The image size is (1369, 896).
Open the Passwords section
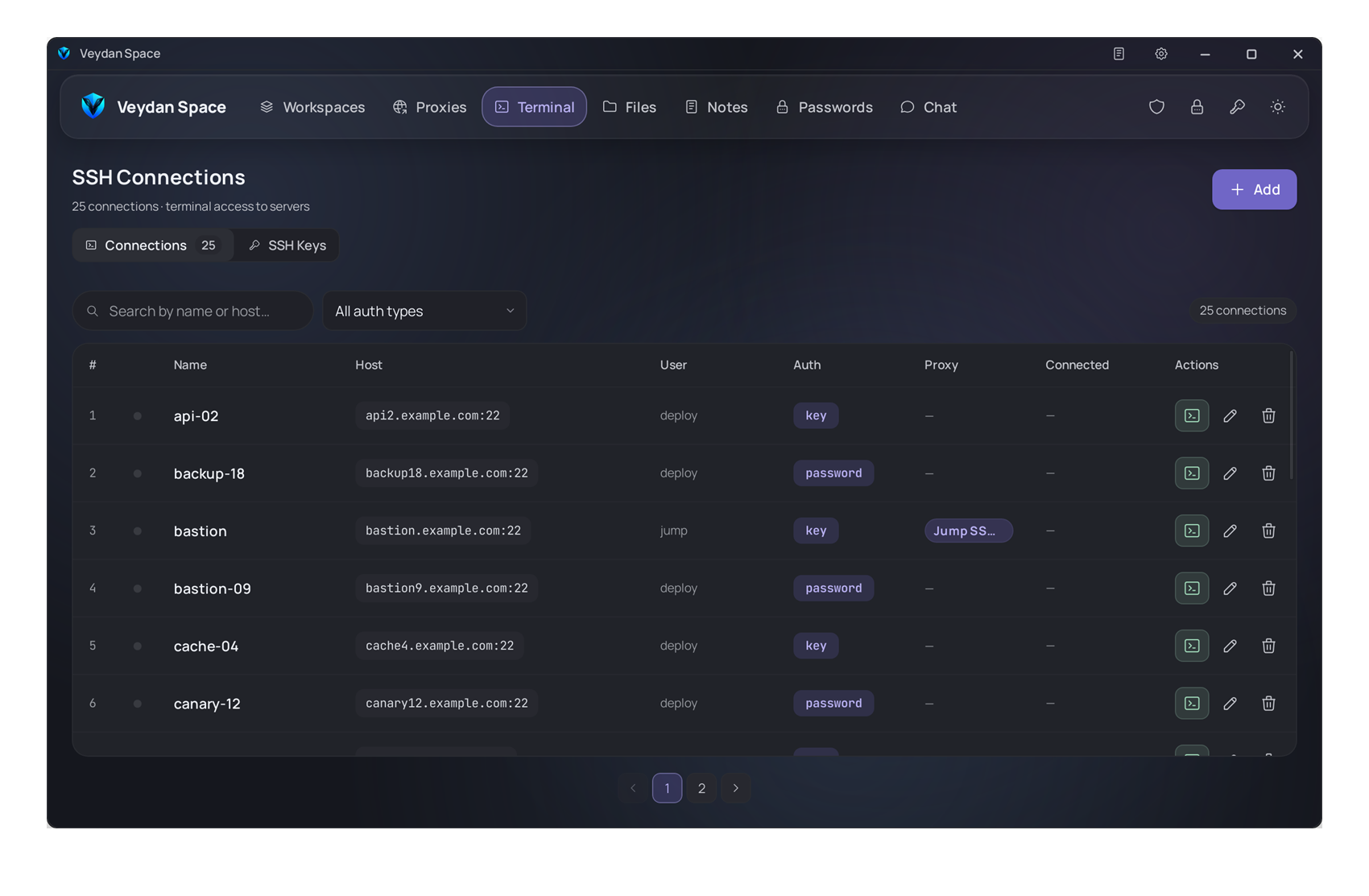coord(824,107)
